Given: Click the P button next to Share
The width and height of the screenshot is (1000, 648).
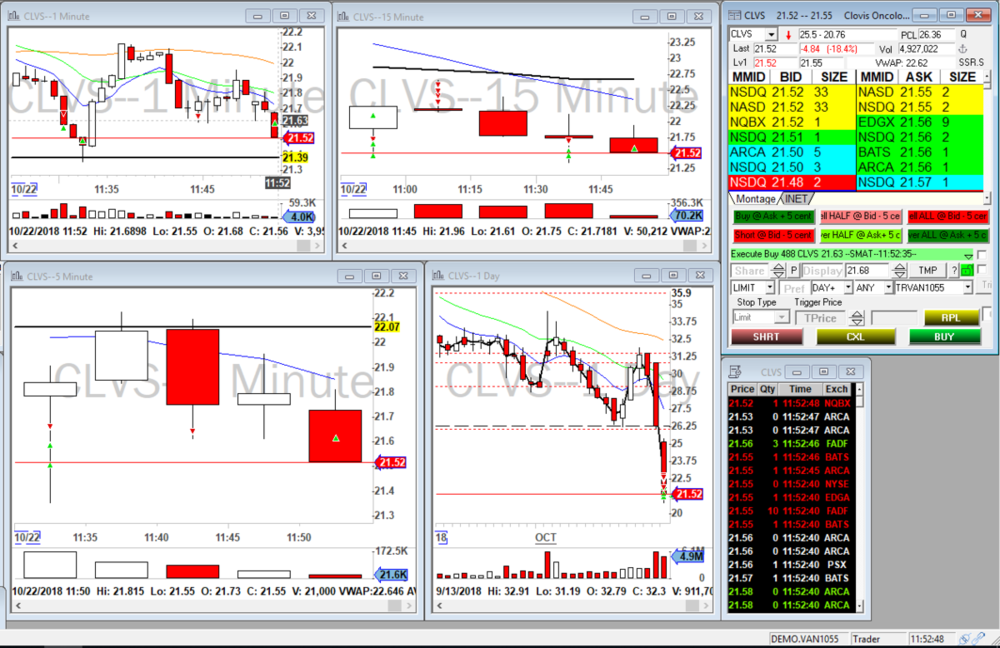Looking at the screenshot, I should coord(793,270).
